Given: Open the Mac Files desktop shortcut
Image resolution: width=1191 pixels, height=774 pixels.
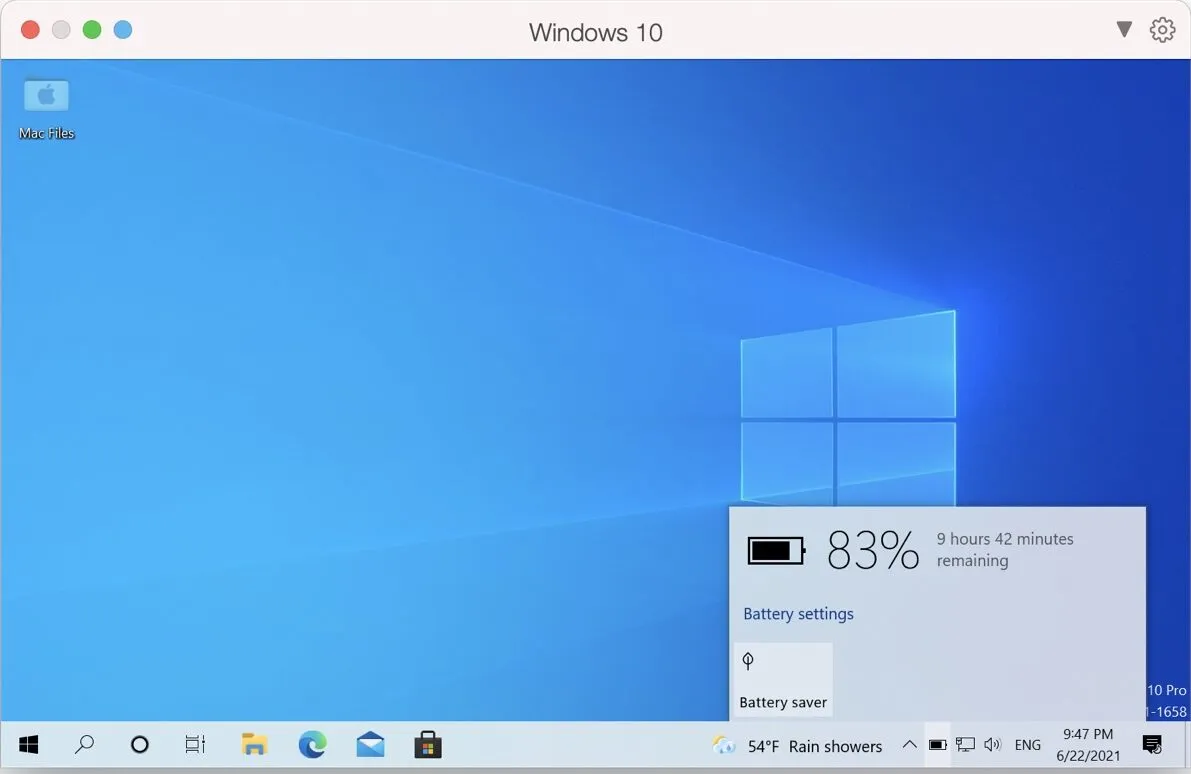Looking at the screenshot, I should 46,105.
